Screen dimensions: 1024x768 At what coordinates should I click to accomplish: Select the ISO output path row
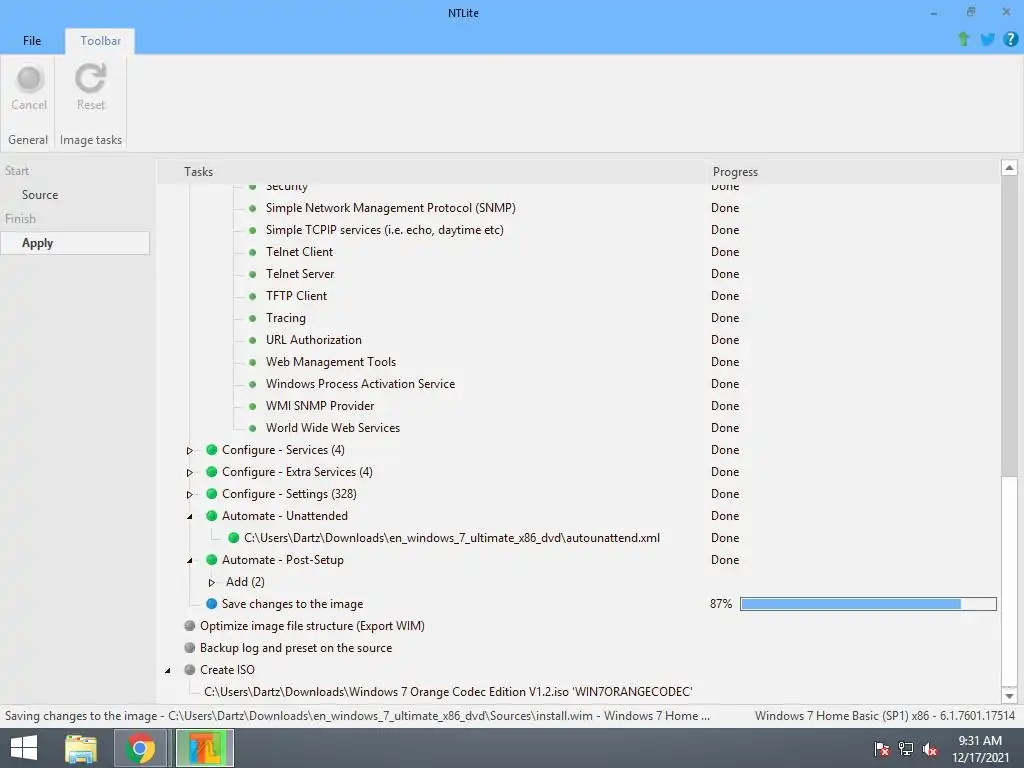coord(448,692)
